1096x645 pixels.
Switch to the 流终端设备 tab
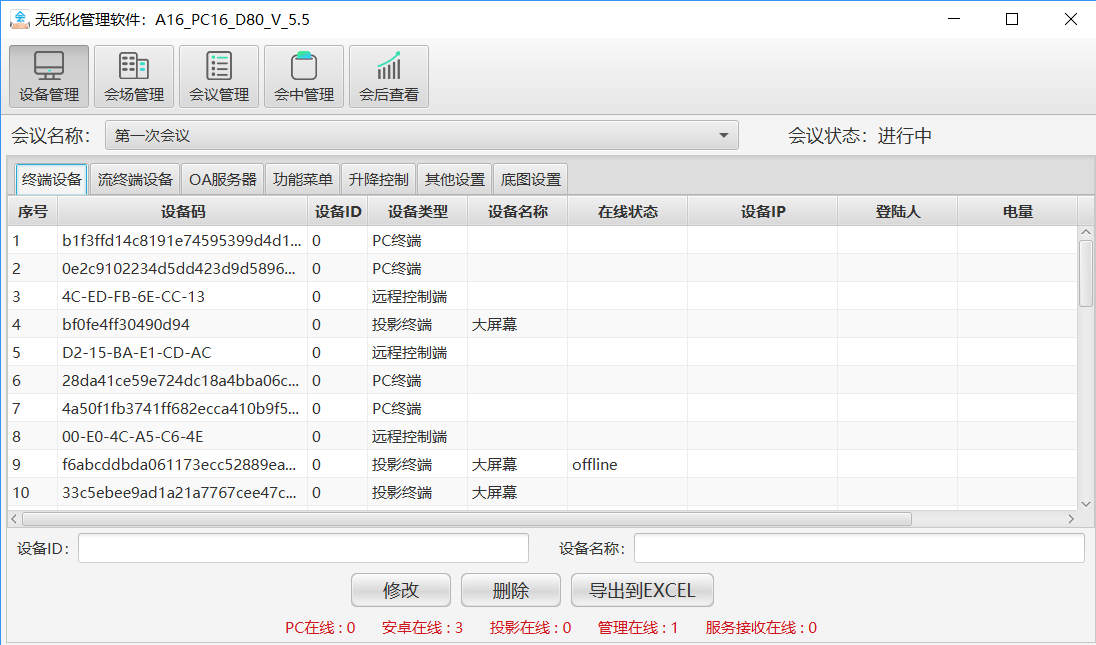point(135,180)
